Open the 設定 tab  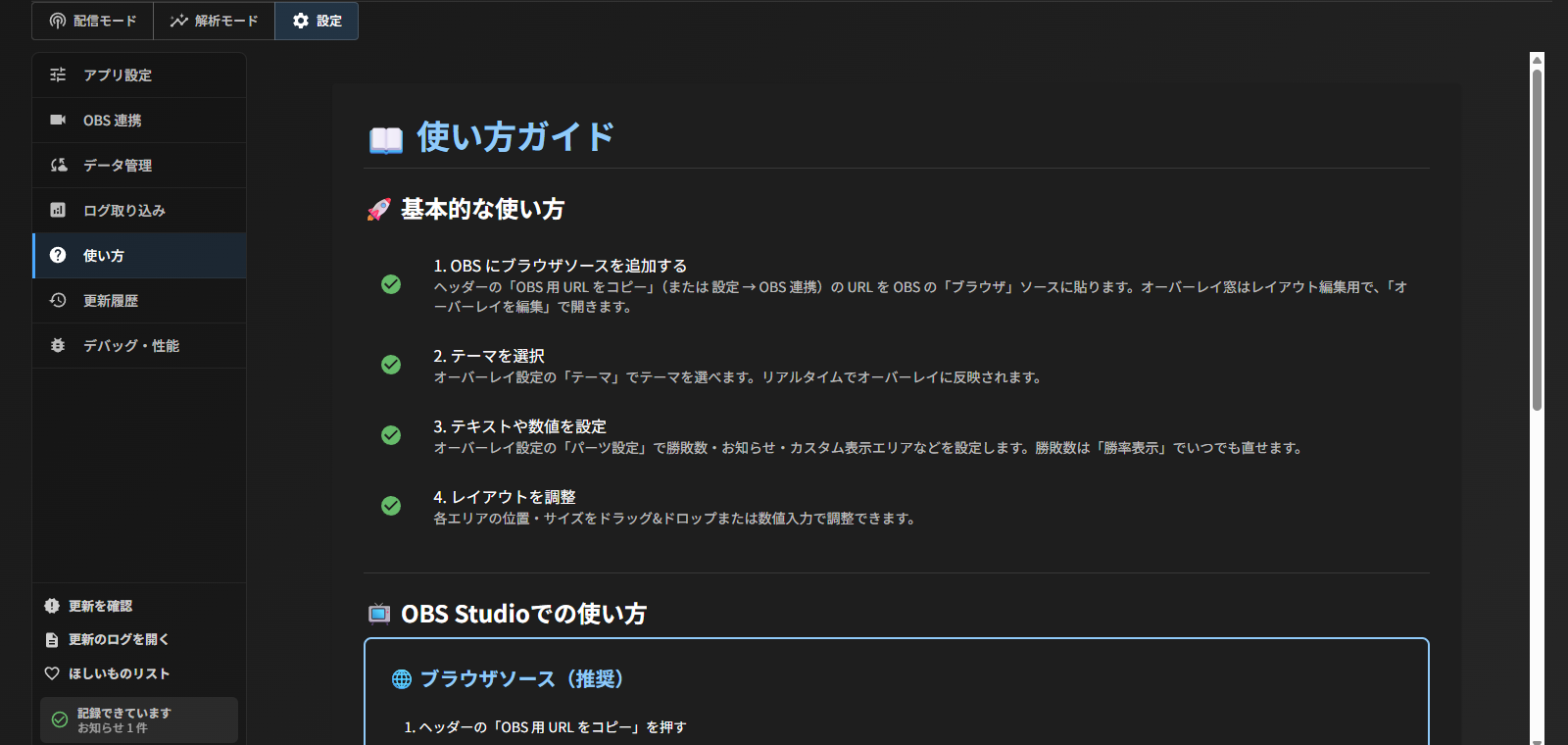pyautogui.click(x=317, y=21)
